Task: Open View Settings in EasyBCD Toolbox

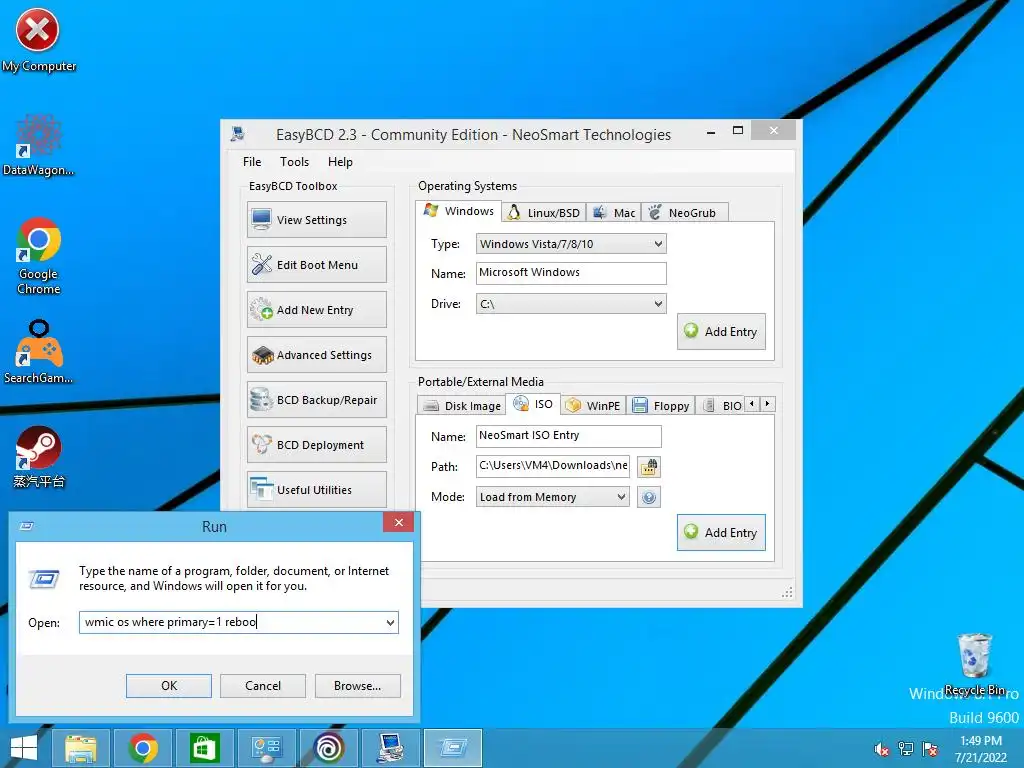Action: [x=317, y=219]
